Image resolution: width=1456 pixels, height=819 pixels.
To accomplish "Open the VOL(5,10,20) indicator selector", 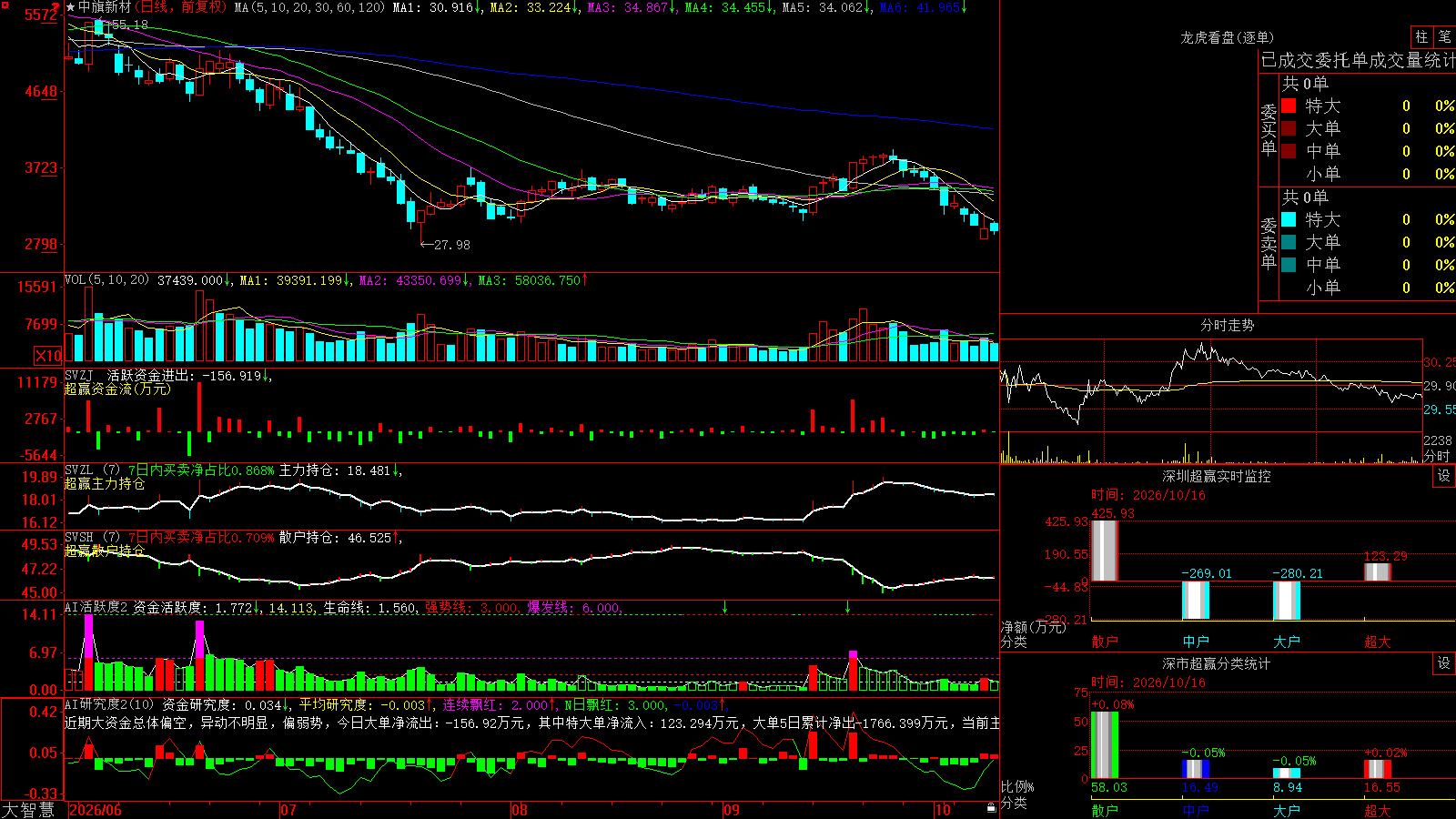I will tap(106, 280).
